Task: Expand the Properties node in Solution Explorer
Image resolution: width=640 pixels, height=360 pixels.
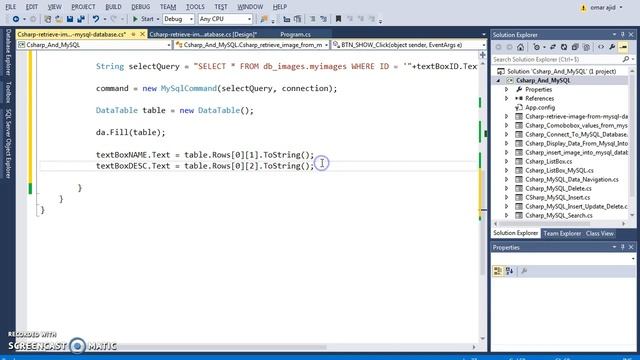Action: pyautogui.click(x=507, y=89)
